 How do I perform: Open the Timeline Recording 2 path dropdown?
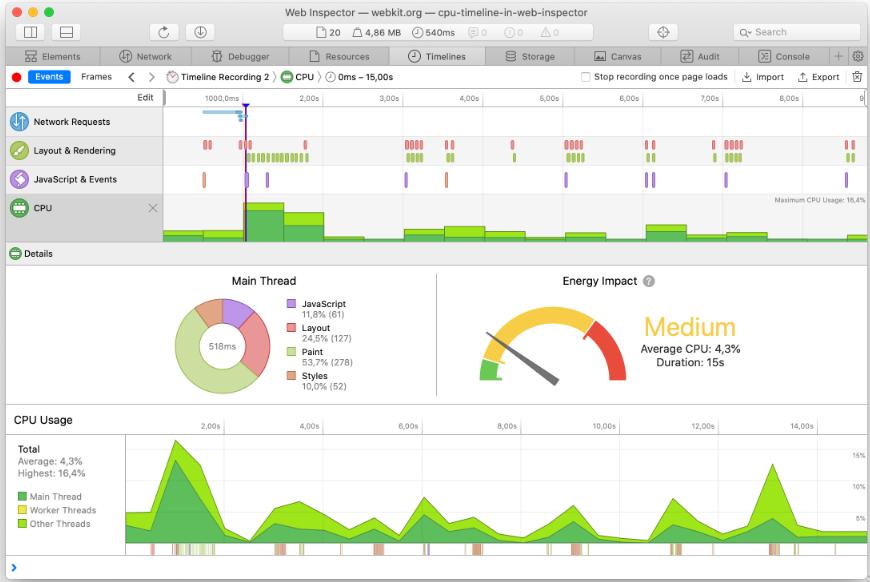click(218, 77)
